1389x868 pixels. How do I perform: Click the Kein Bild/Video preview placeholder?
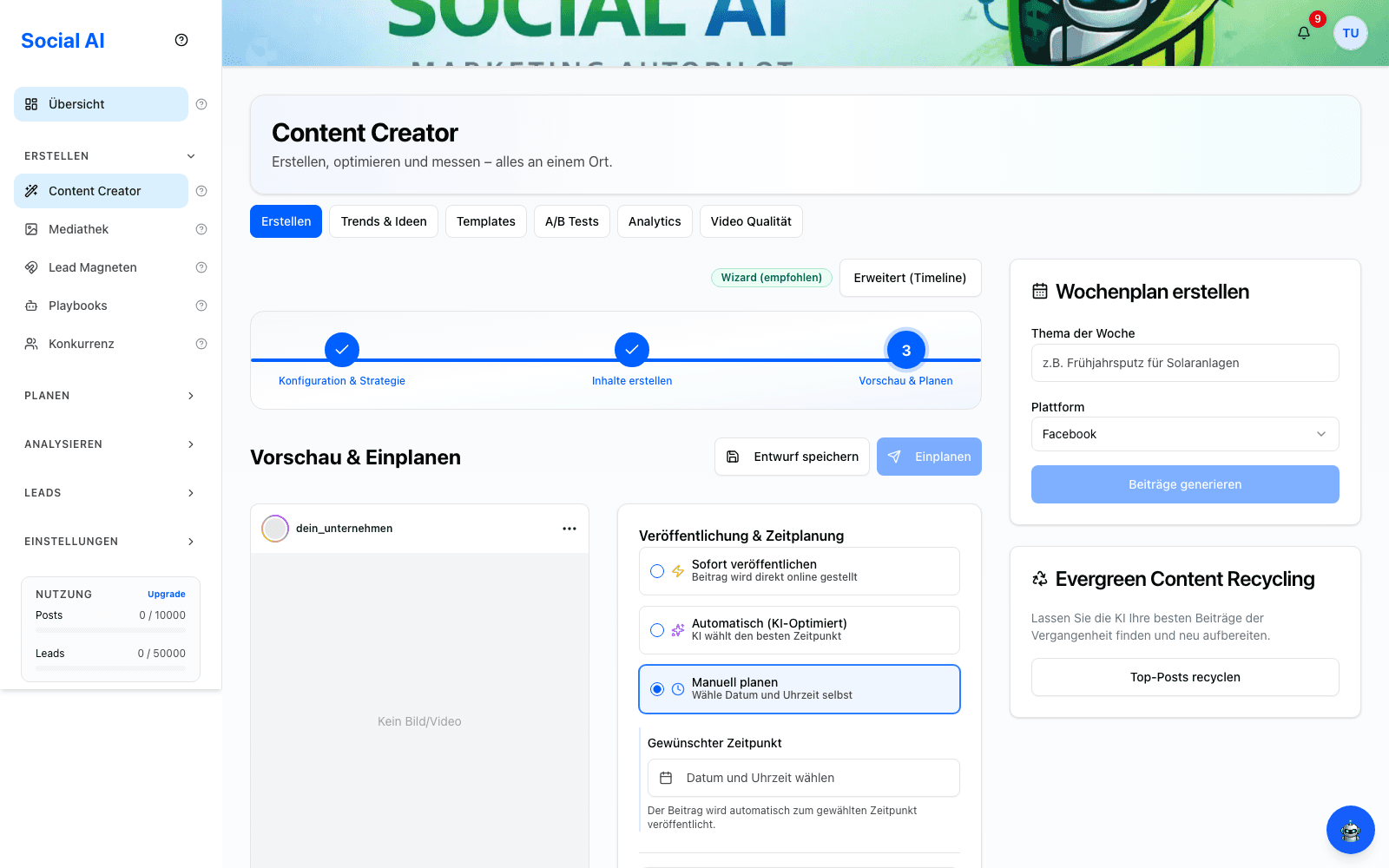click(x=419, y=721)
